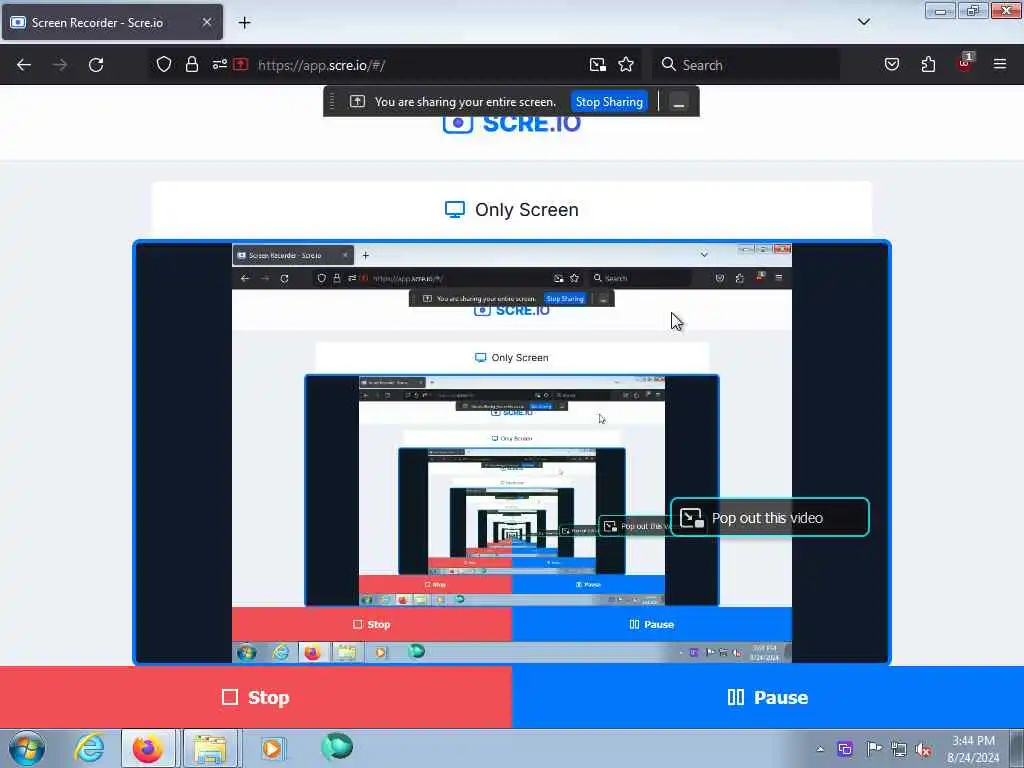Click the network tray icon
The image size is (1024, 768).
pos(899,749)
